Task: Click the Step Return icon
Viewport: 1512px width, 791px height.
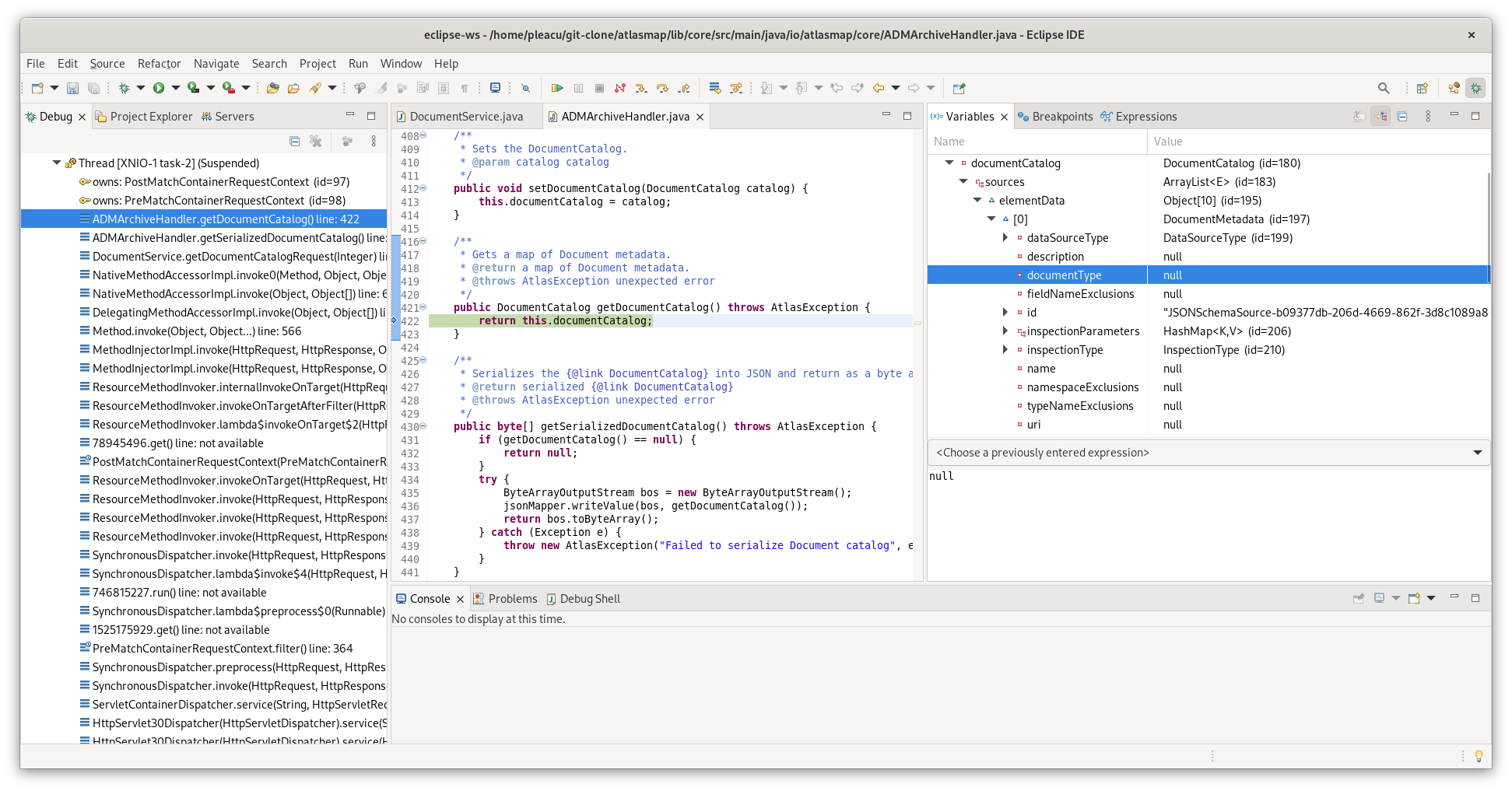Action: point(683,88)
